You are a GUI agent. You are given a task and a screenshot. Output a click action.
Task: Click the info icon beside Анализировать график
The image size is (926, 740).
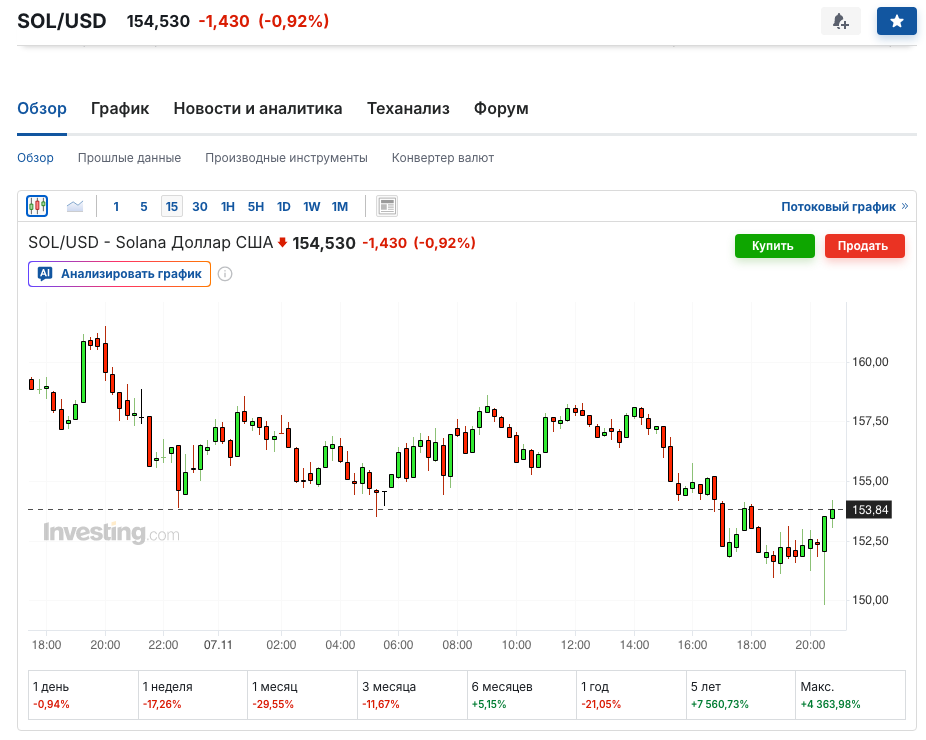(x=225, y=274)
